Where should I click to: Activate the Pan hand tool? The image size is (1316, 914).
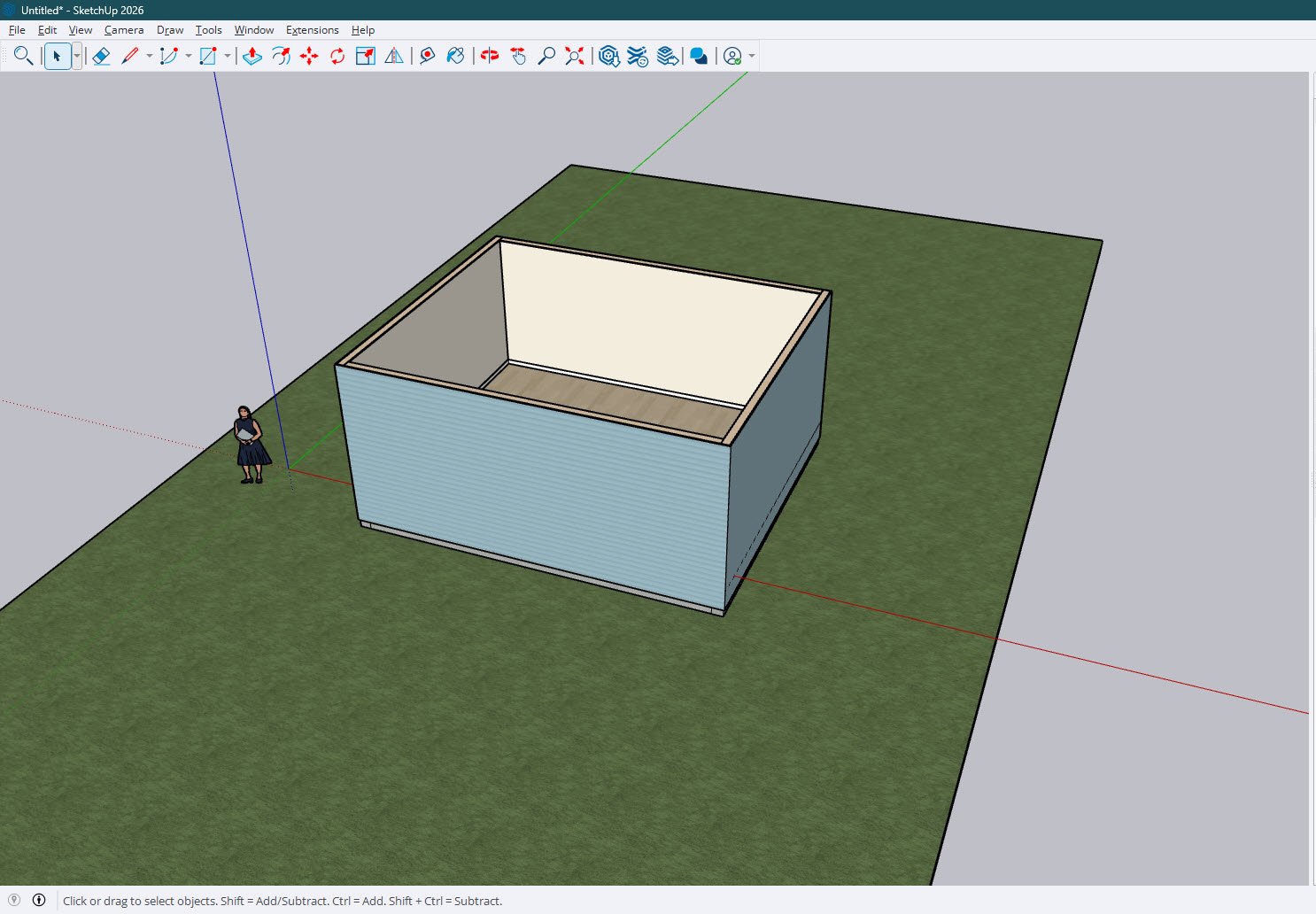point(518,57)
